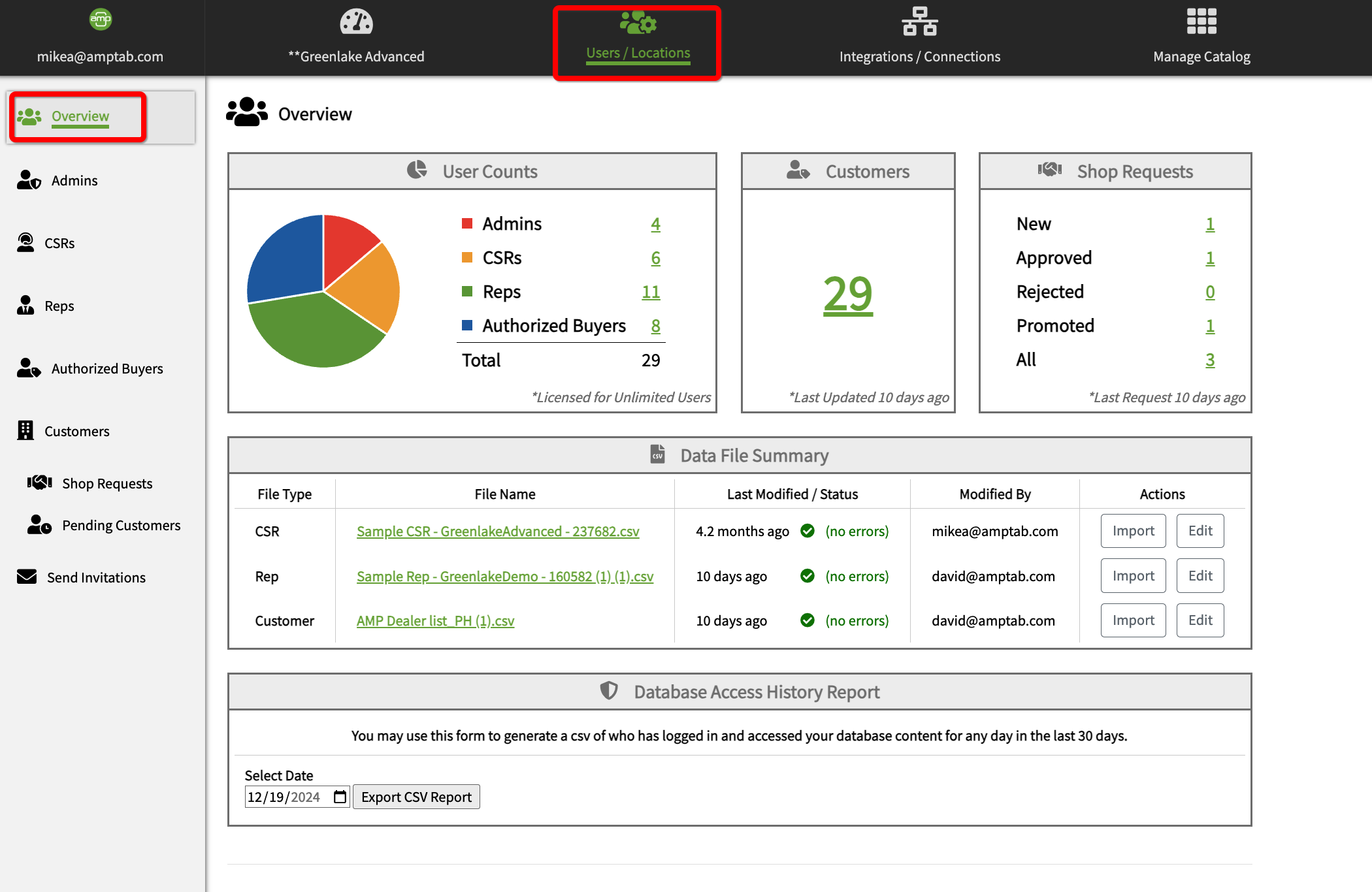The height and width of the screenshot is (892, 1372).
Task: Open the Greenlake Advanced dashboard gauge icon
Action: (356, 22)
